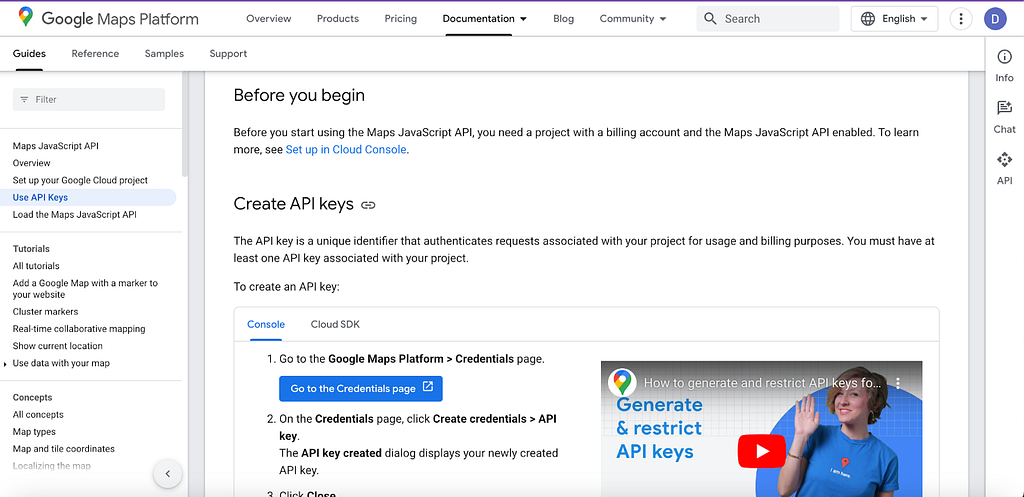Open Show current location tutorial

pyautogui.click(x=57, y=345)
